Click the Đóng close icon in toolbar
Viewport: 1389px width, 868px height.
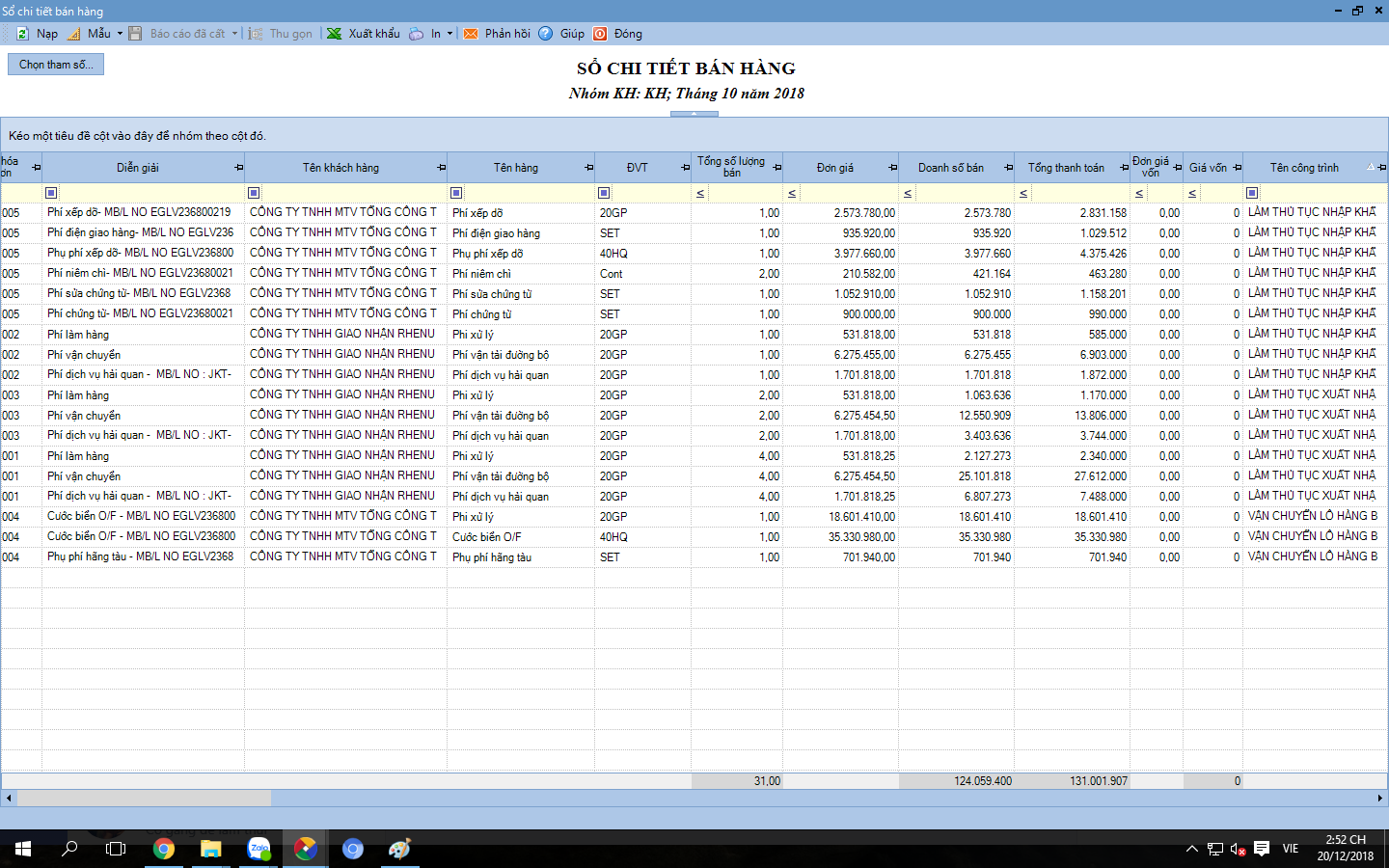(x=600, y=34)
